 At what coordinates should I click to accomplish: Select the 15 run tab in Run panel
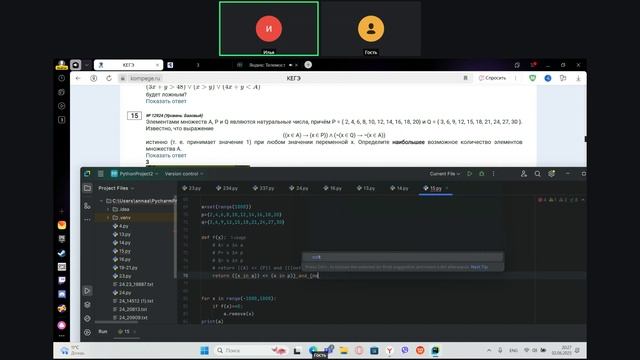click(127, 331)
